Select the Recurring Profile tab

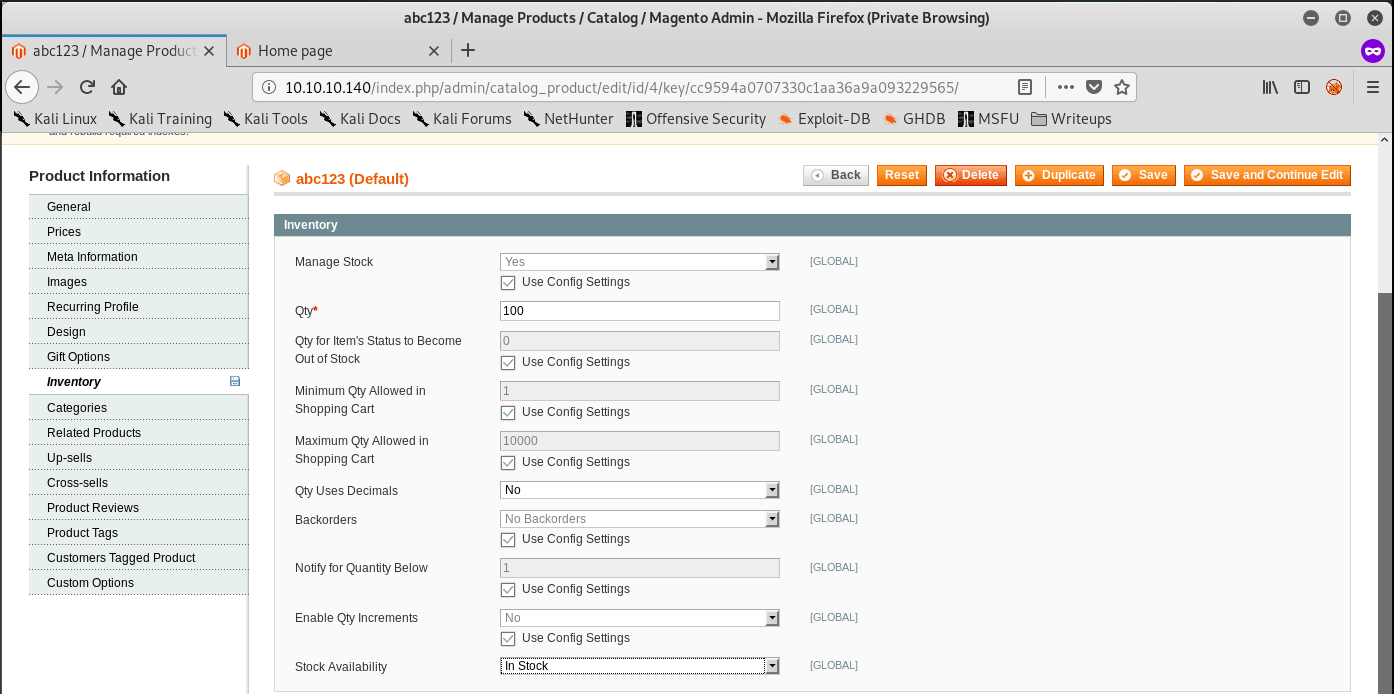(x=138, y=307)
